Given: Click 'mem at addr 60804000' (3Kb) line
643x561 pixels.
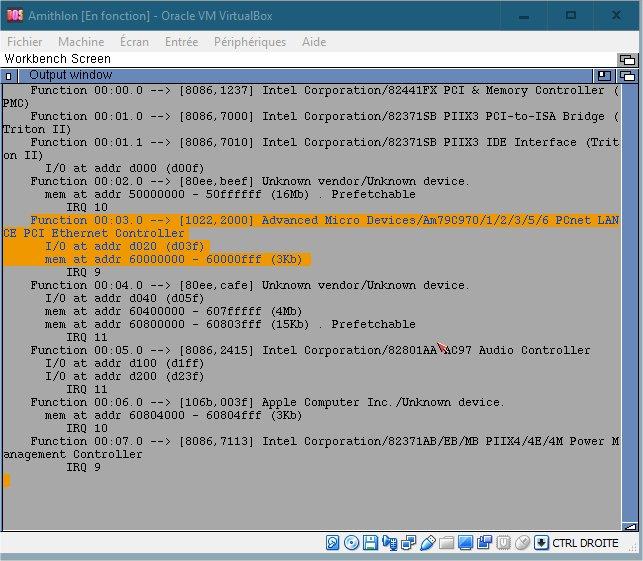Looking at the screenshot, I should (173, 415).
